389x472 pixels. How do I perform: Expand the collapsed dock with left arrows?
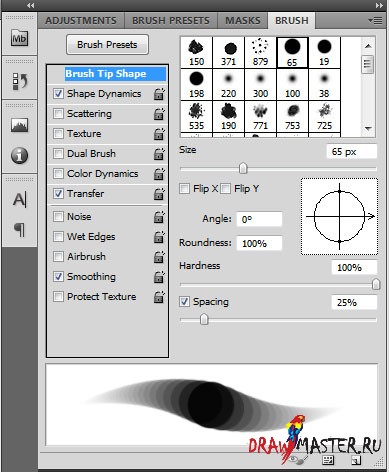(31, 5)
